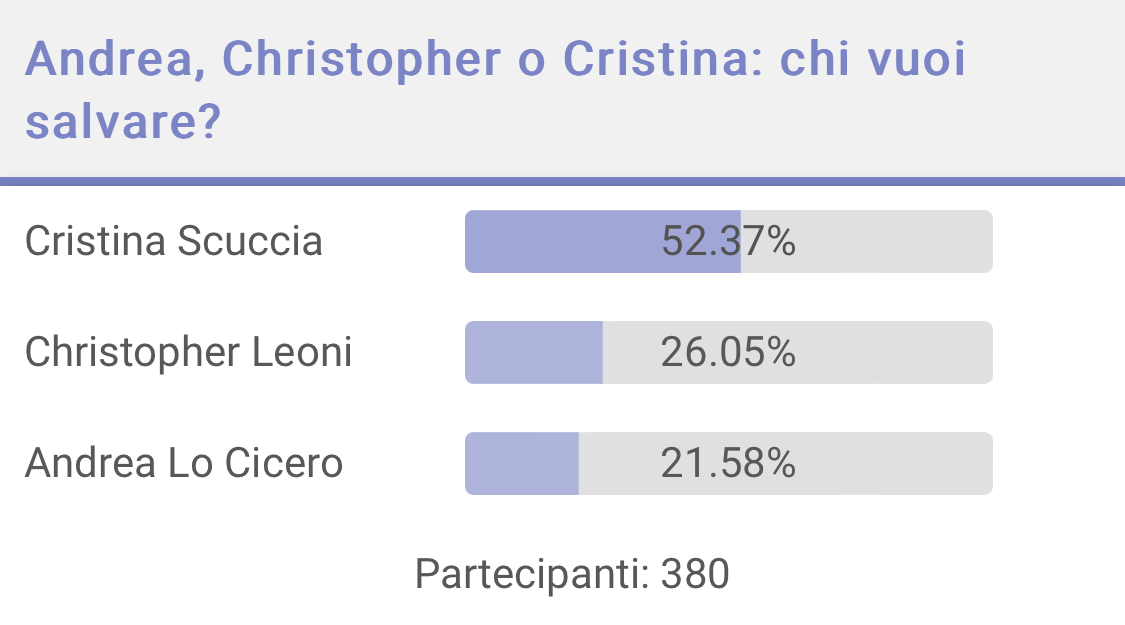Click the purple divider line below the heading
This screenshot has width=1125, height=625.
click(x=562, y=182)
